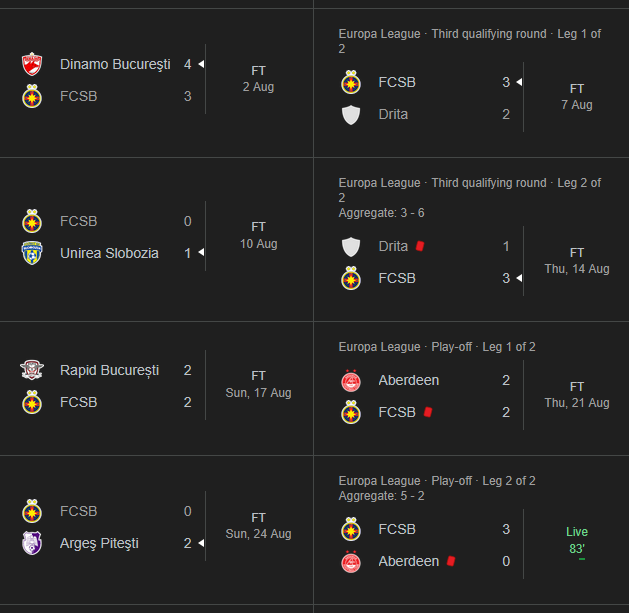Click the red card next to Aberdeen in live match
Screen dimensions: 629x613
451,561
